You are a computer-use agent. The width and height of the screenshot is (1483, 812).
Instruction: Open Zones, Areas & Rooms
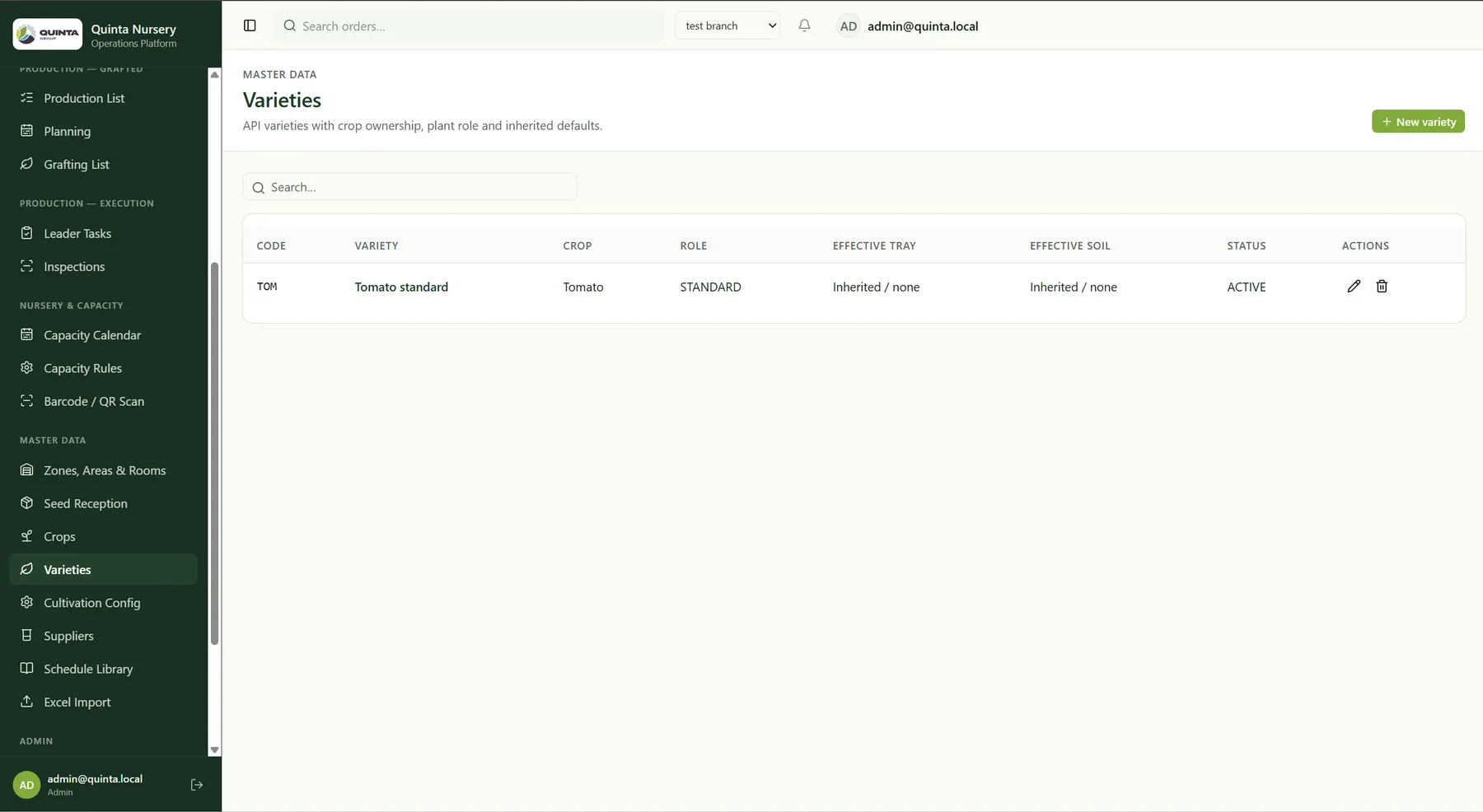[103, 470]
